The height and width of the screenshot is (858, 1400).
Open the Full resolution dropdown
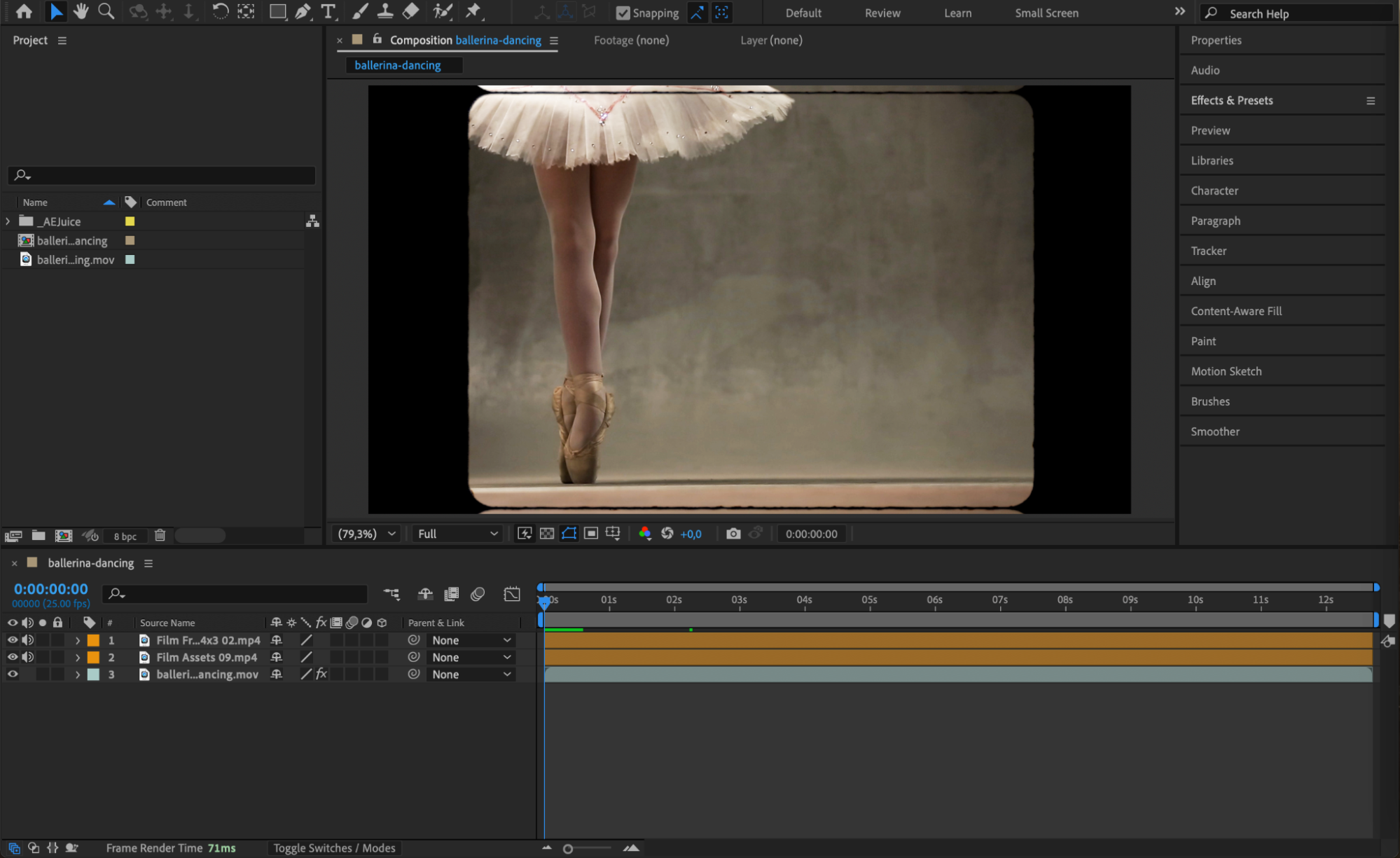point(457,534)
